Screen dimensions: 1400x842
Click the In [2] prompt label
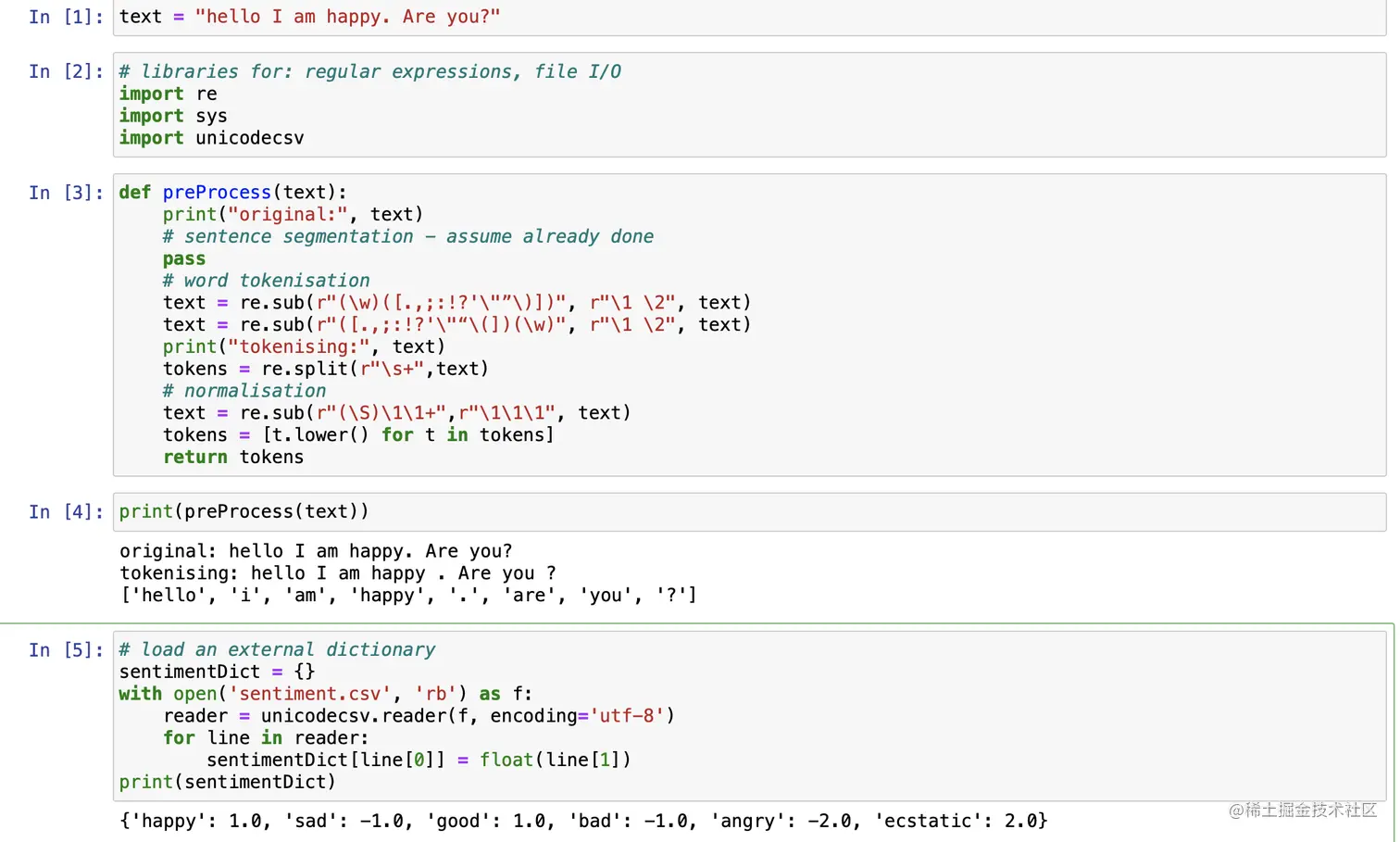[x=65, y=71]
